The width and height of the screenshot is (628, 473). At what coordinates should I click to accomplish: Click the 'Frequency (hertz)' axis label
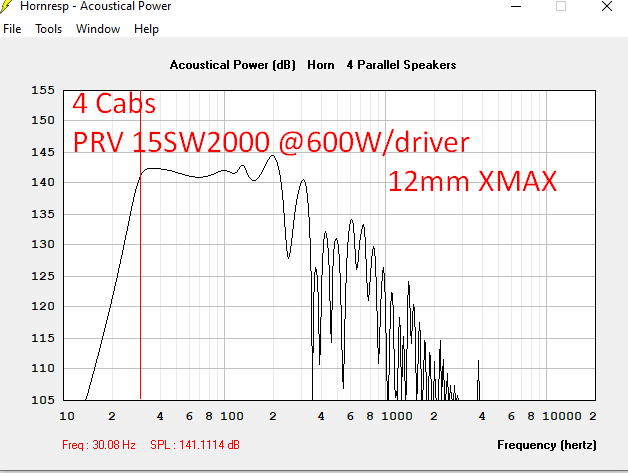click(547, 445)
